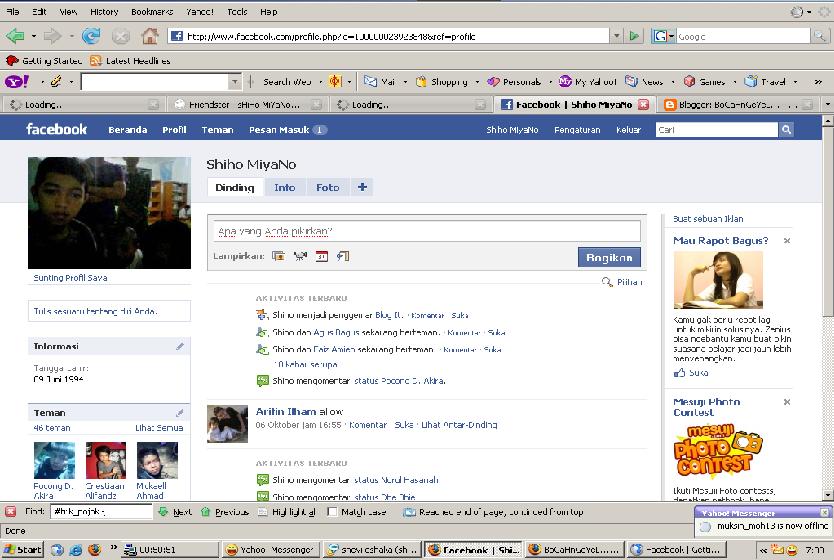
Task: Go to the Home page icon
Action: click(x=150, y=36)
